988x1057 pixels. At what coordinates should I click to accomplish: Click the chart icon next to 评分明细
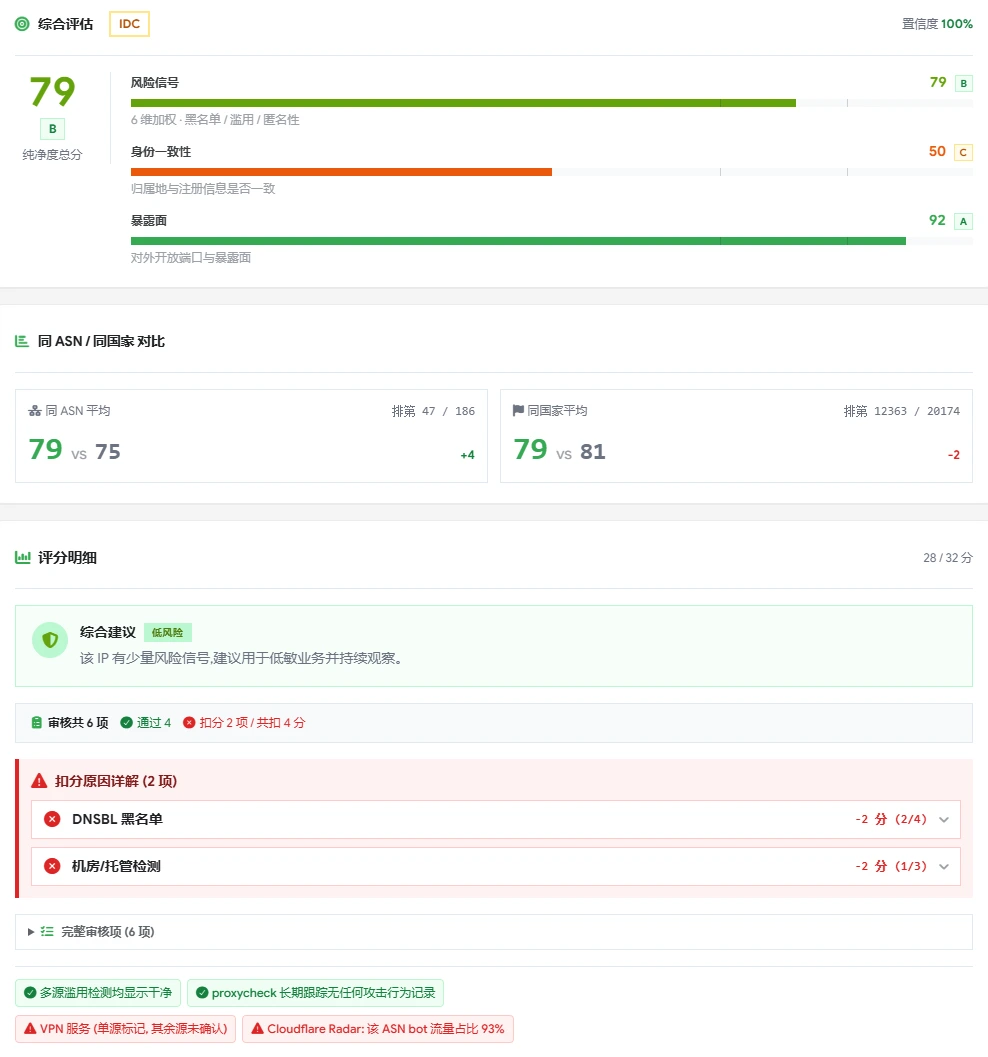[22, 557]
